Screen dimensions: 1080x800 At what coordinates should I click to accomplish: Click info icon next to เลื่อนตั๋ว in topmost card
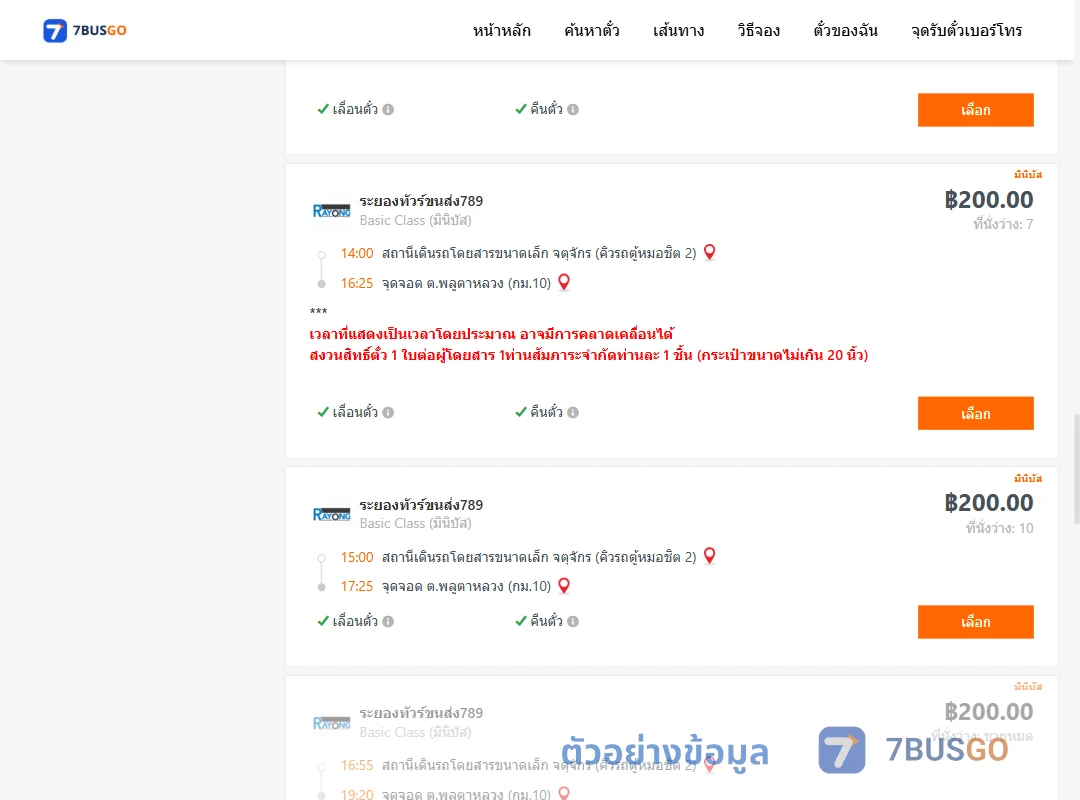(x=388, y=110)
